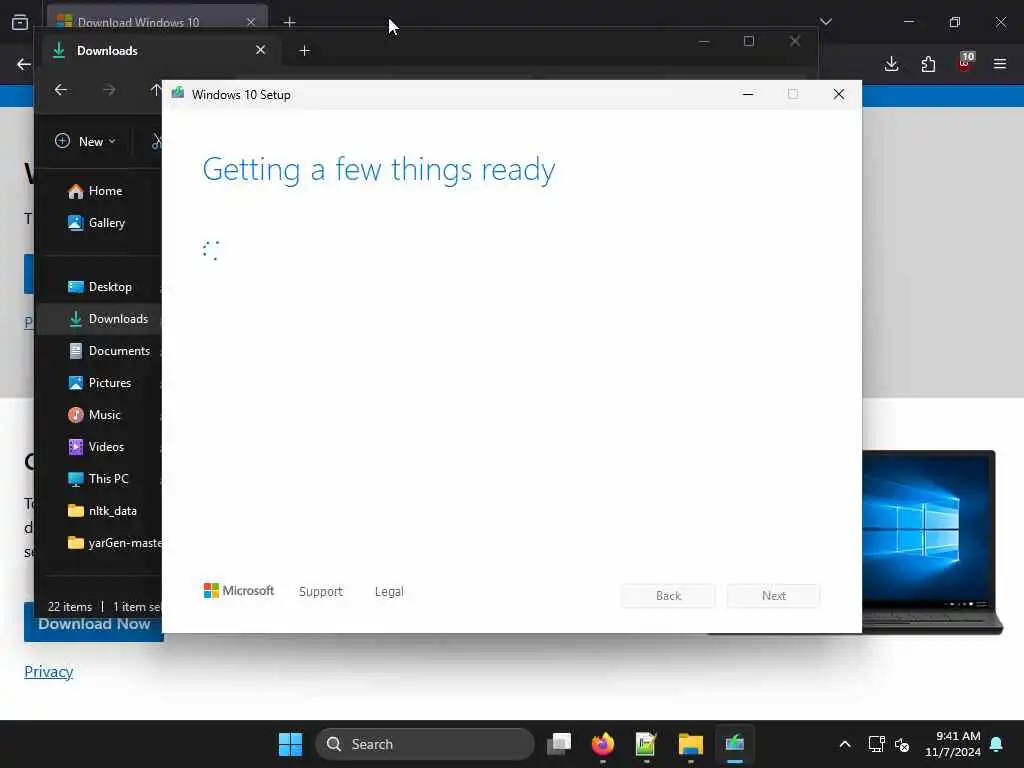
Task: Click Back in Windows 10 Setup
Action: tap(667, 596)
